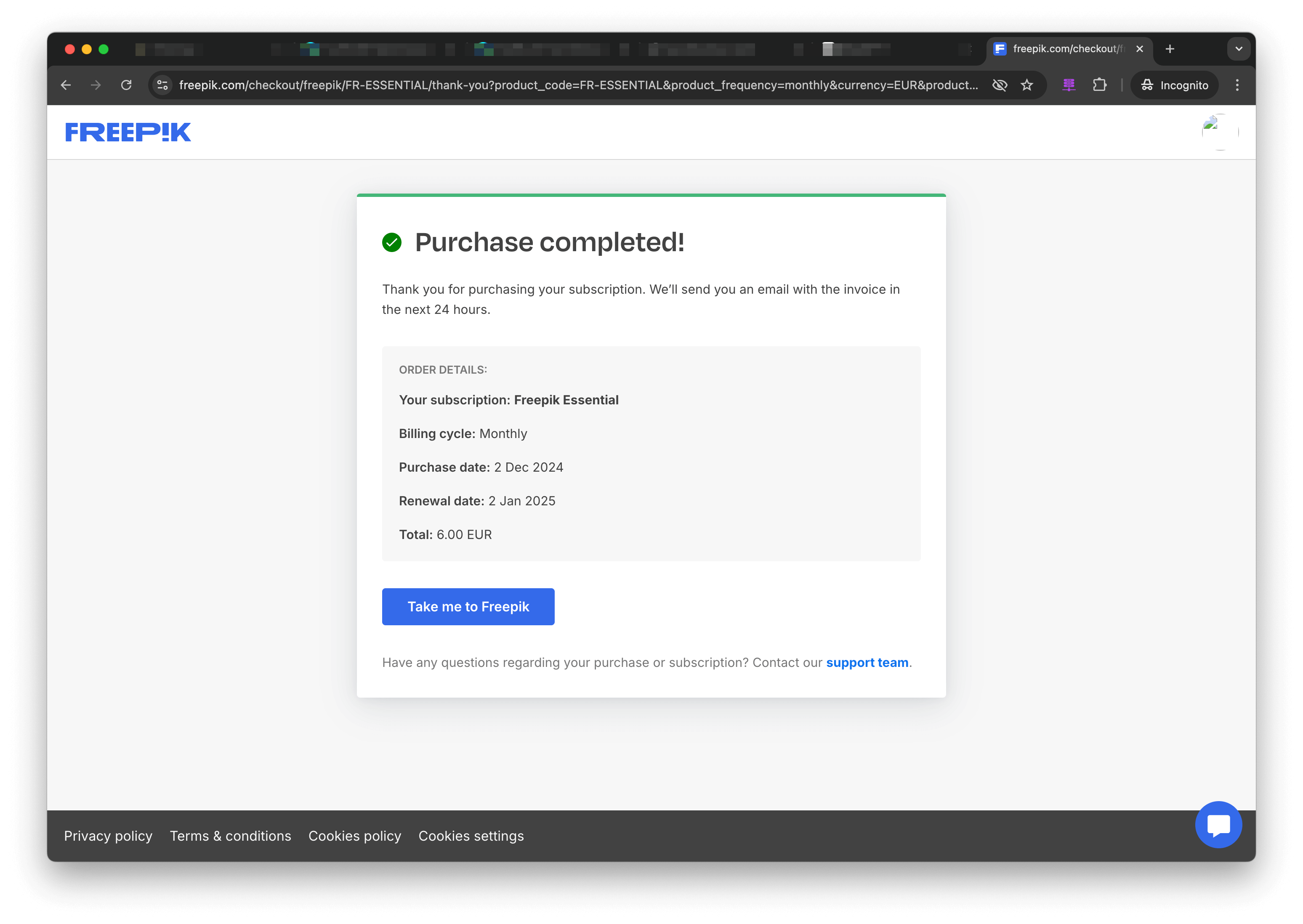Expand the tab search dropdown arrow
1303x924 pixels.
[x=1239, y=49]
